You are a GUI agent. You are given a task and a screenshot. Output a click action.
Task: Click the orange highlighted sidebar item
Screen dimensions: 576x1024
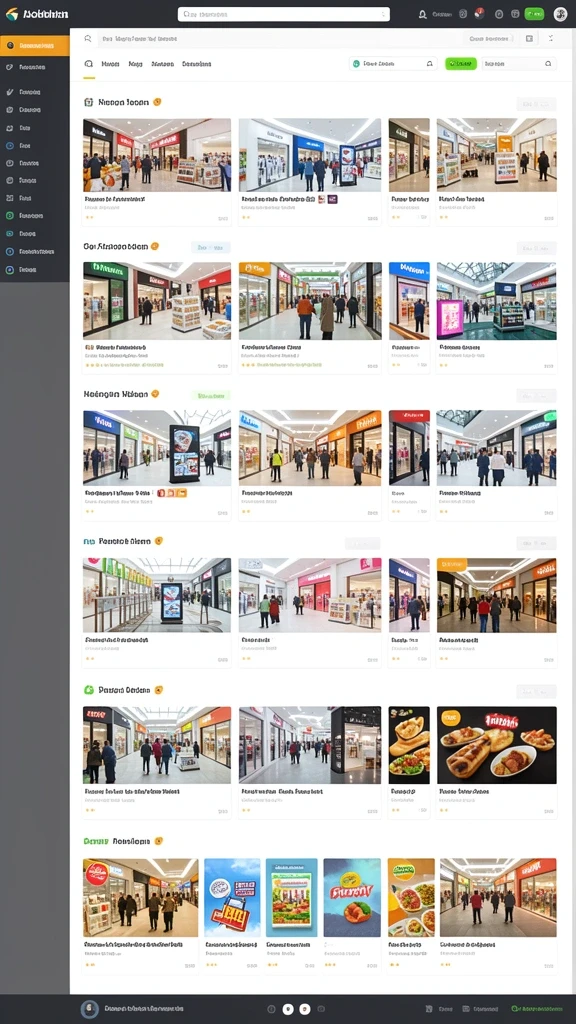(x=35, y=46)
